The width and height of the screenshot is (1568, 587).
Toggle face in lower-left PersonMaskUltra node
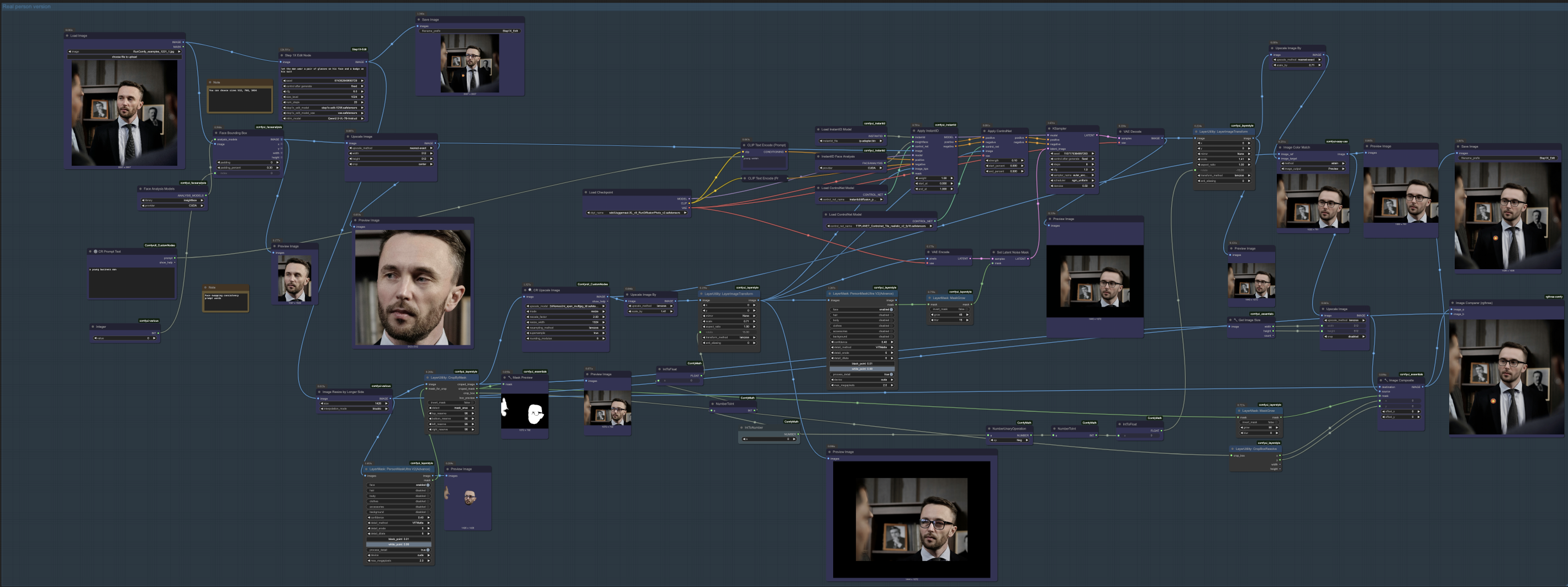click(399, 485)
